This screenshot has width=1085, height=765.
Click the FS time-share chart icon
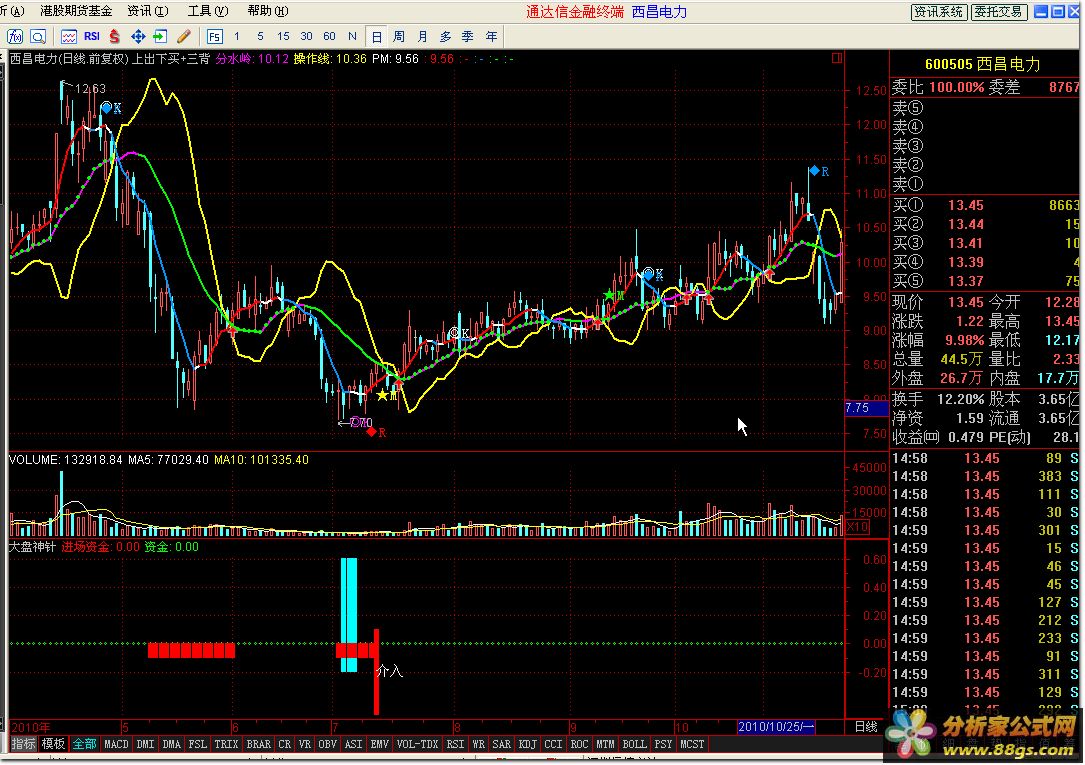point(215,37)
